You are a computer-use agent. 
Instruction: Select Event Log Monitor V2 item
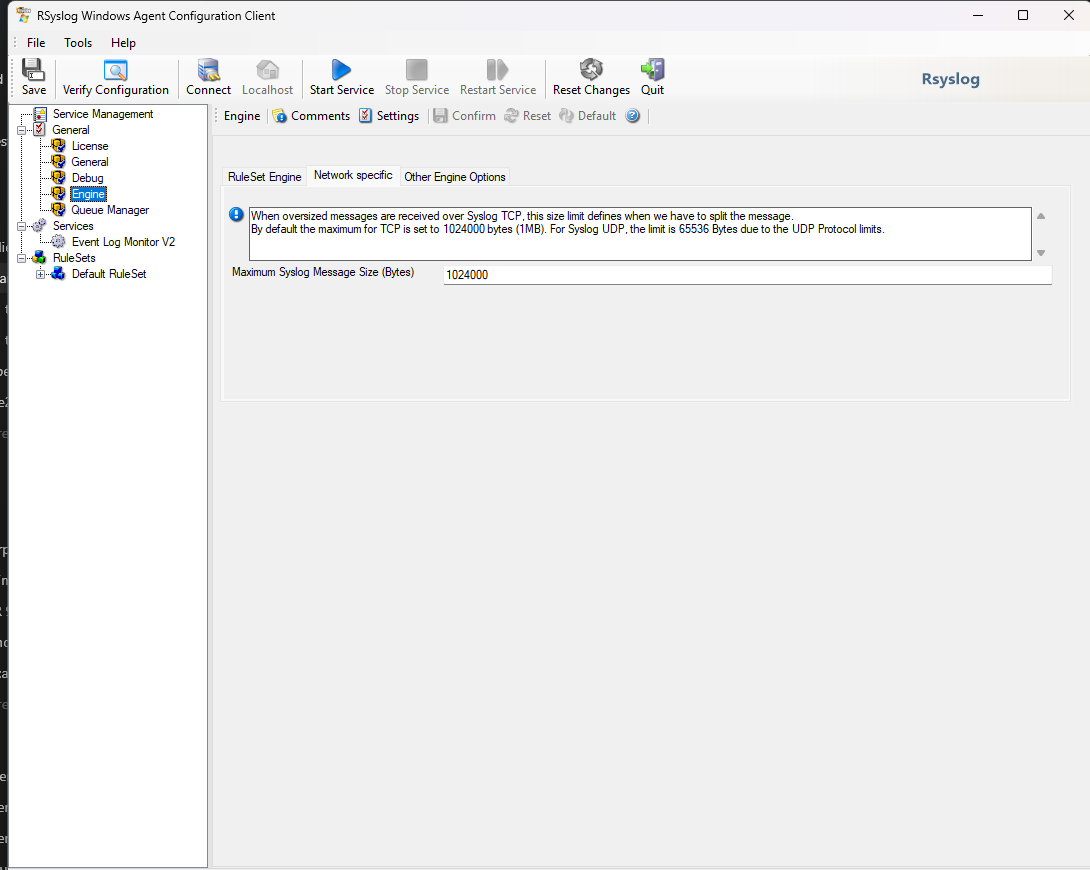point(123,242)
